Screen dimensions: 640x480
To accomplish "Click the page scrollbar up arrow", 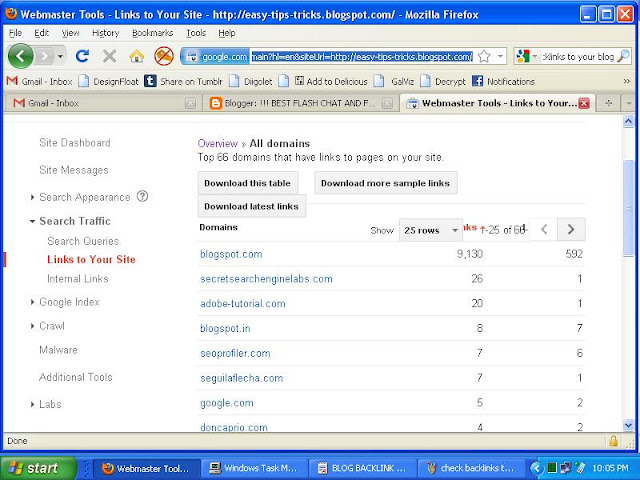I will click(628, 121).
